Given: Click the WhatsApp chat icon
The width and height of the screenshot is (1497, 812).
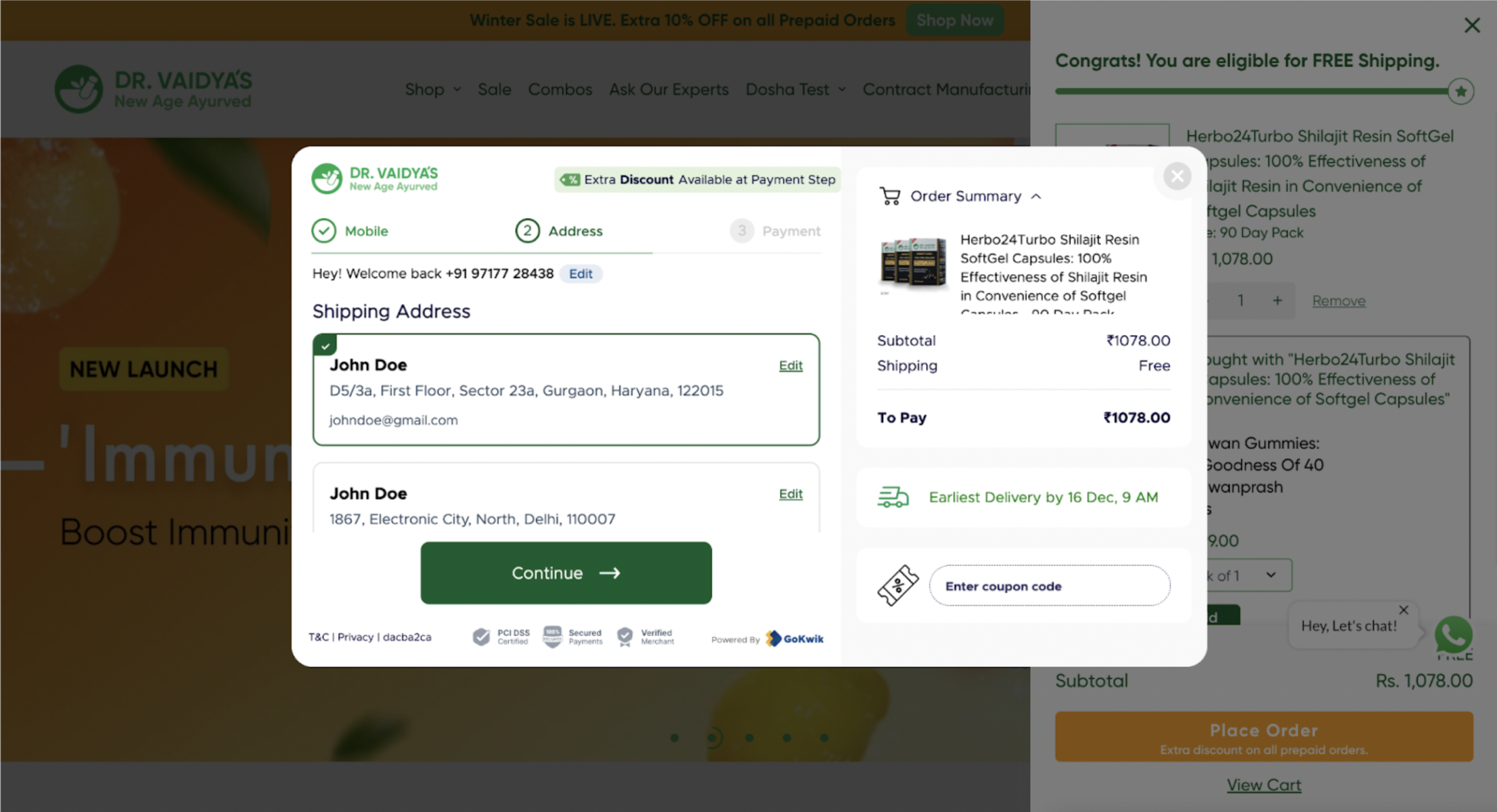Looking at the screenshot, I should pyautogui.click(x=1452, y=635).
